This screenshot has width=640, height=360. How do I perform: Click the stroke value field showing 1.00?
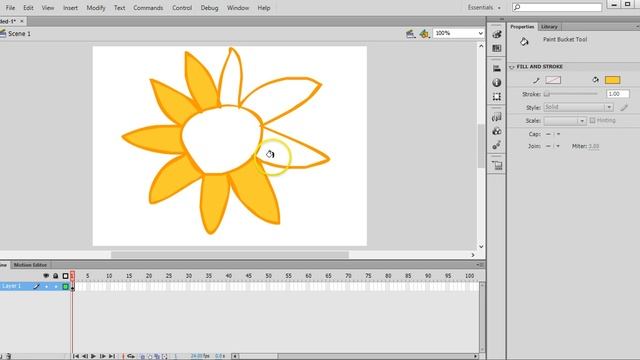pyautogui.click(x=618, y=94)
